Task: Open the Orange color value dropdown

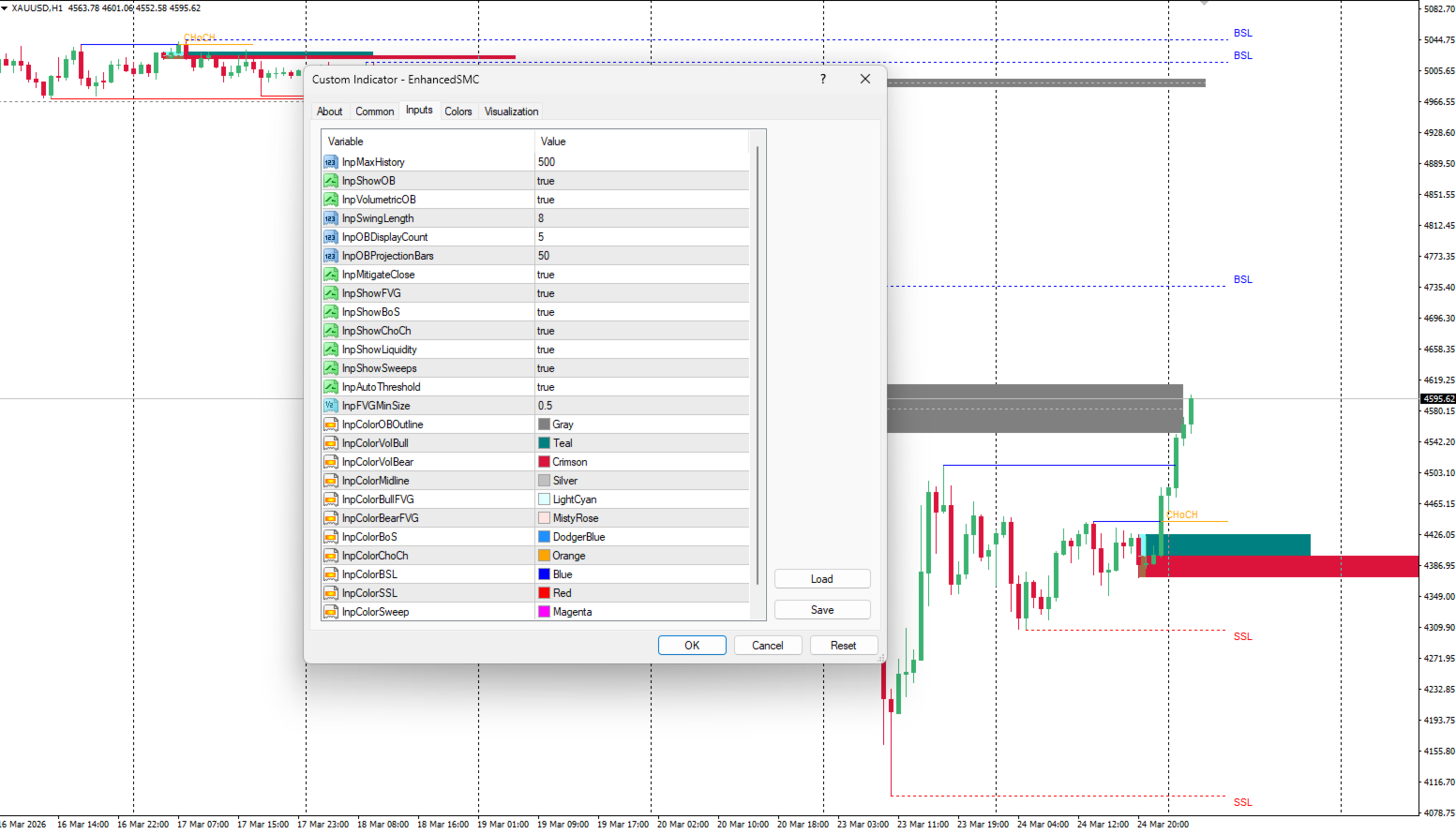Action: click(x=642, y=556)
